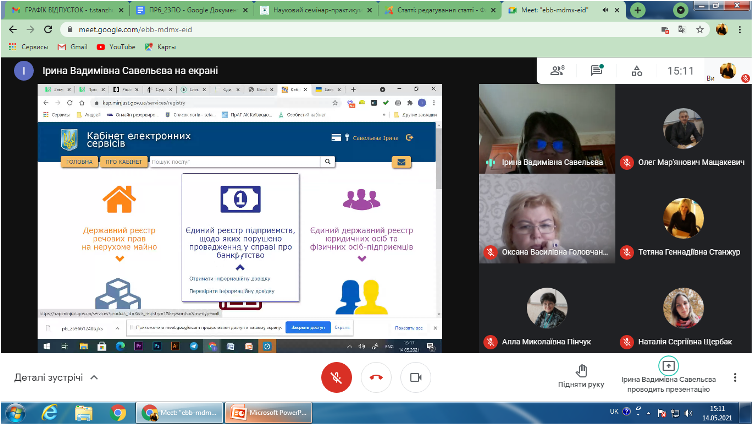
Task: Expand the Єдиний державний реєстр юридичних осіб chevron
Action: pyautogui.click(x=362, y=259)
